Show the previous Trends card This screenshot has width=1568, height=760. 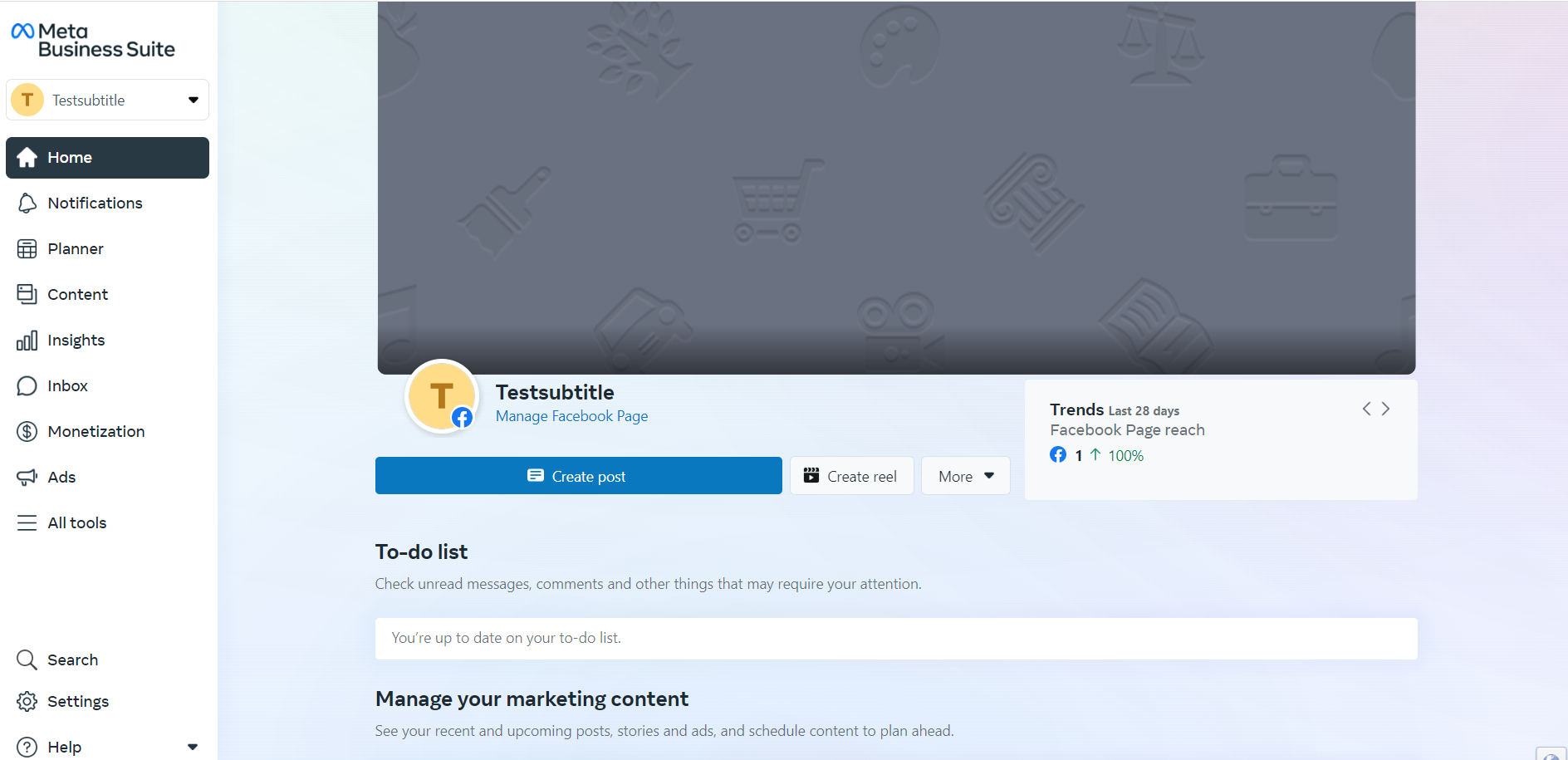[x=1366, y=409]
